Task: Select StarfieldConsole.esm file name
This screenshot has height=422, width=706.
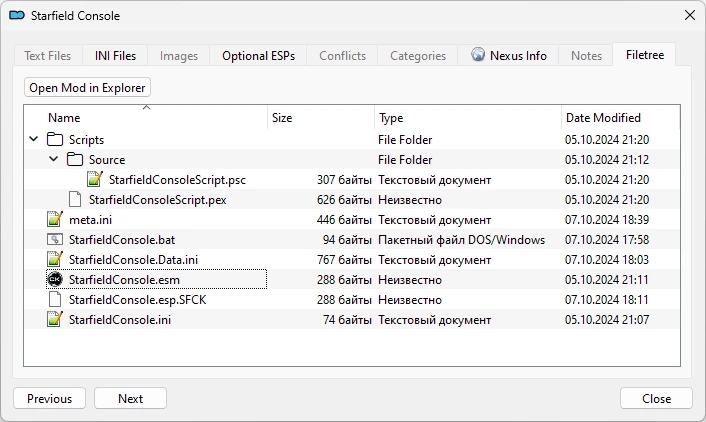Action: 124,280
